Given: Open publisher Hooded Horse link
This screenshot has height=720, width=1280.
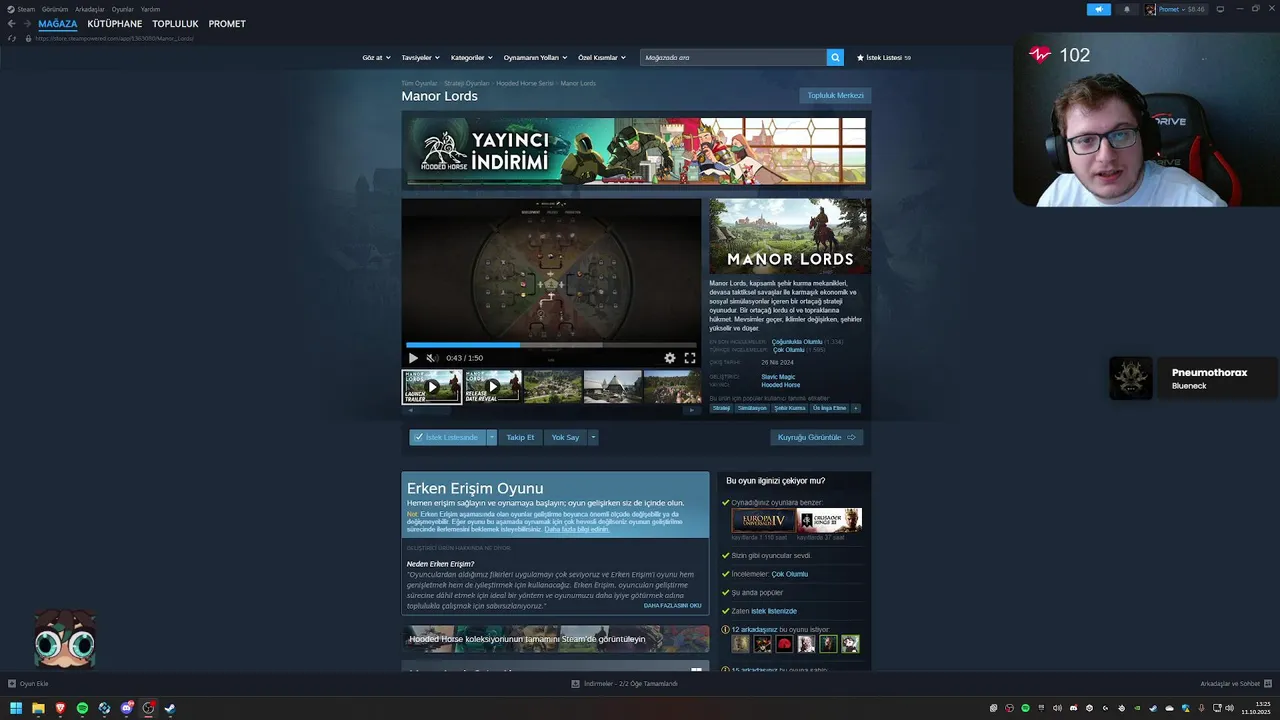Looking at the screenshot, I should 781,385.
